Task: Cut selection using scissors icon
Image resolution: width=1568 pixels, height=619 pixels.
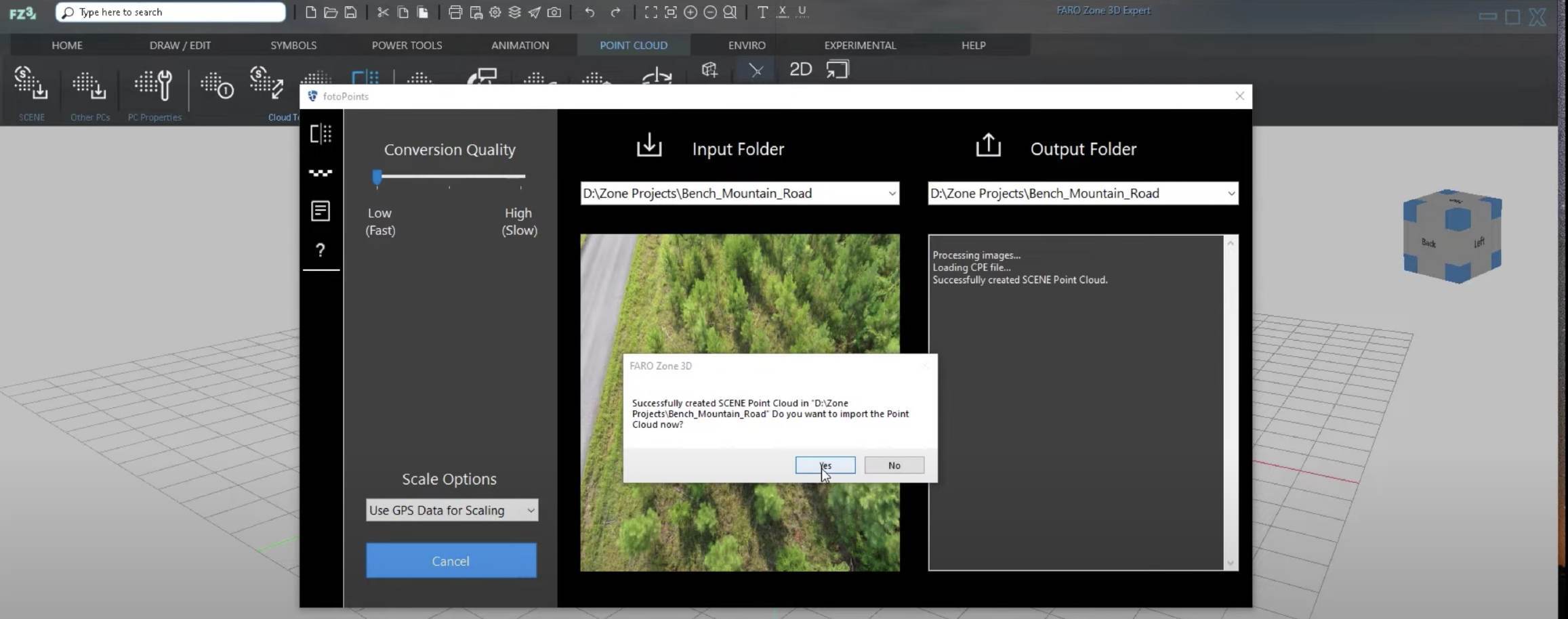Action: pos(383,12)
